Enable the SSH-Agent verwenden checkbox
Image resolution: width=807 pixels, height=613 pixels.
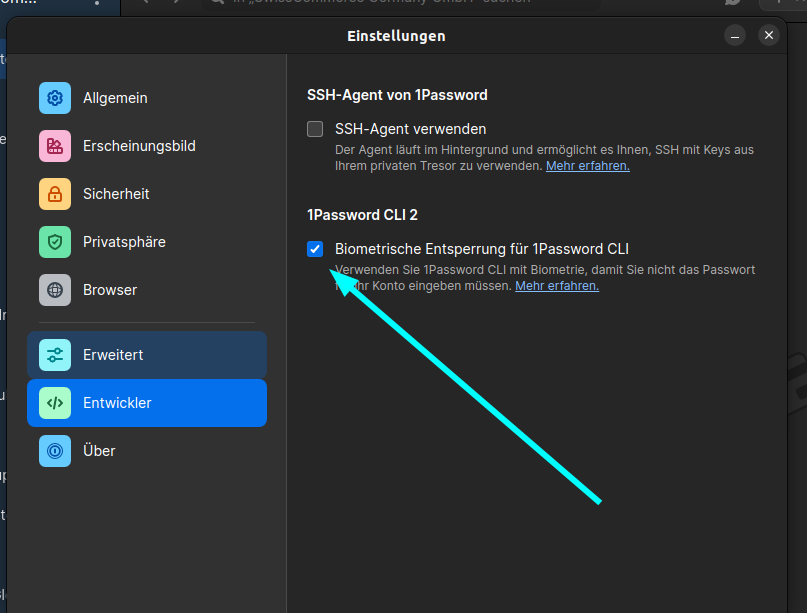(315, 129)
